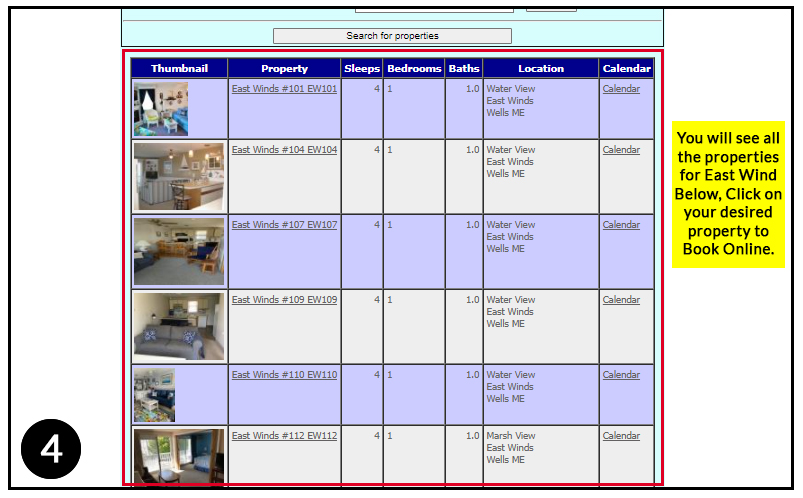This screenshot has width=803, height=498.
Task: Click the East Winds #109 sofa thumbnail
Action: click(x=179, y=327)
